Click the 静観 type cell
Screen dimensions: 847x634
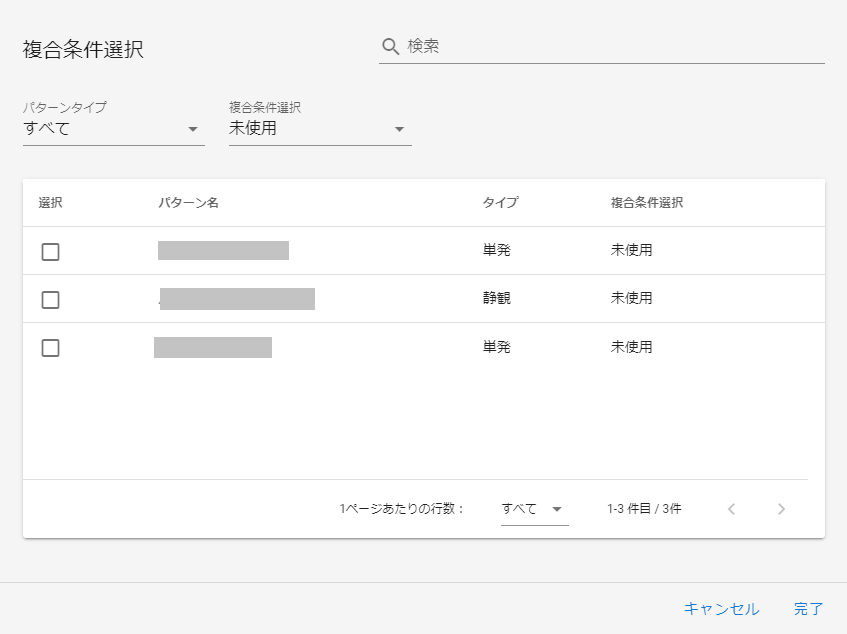click(x=497, y=298)
